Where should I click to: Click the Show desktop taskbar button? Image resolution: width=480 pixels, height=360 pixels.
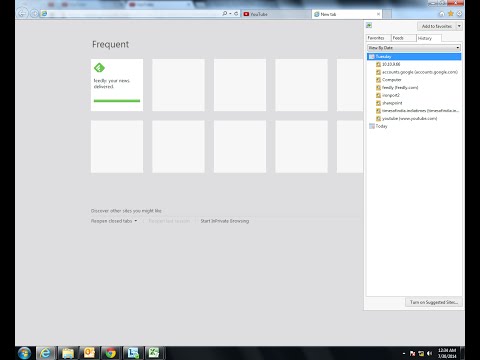tap(462, 353)
